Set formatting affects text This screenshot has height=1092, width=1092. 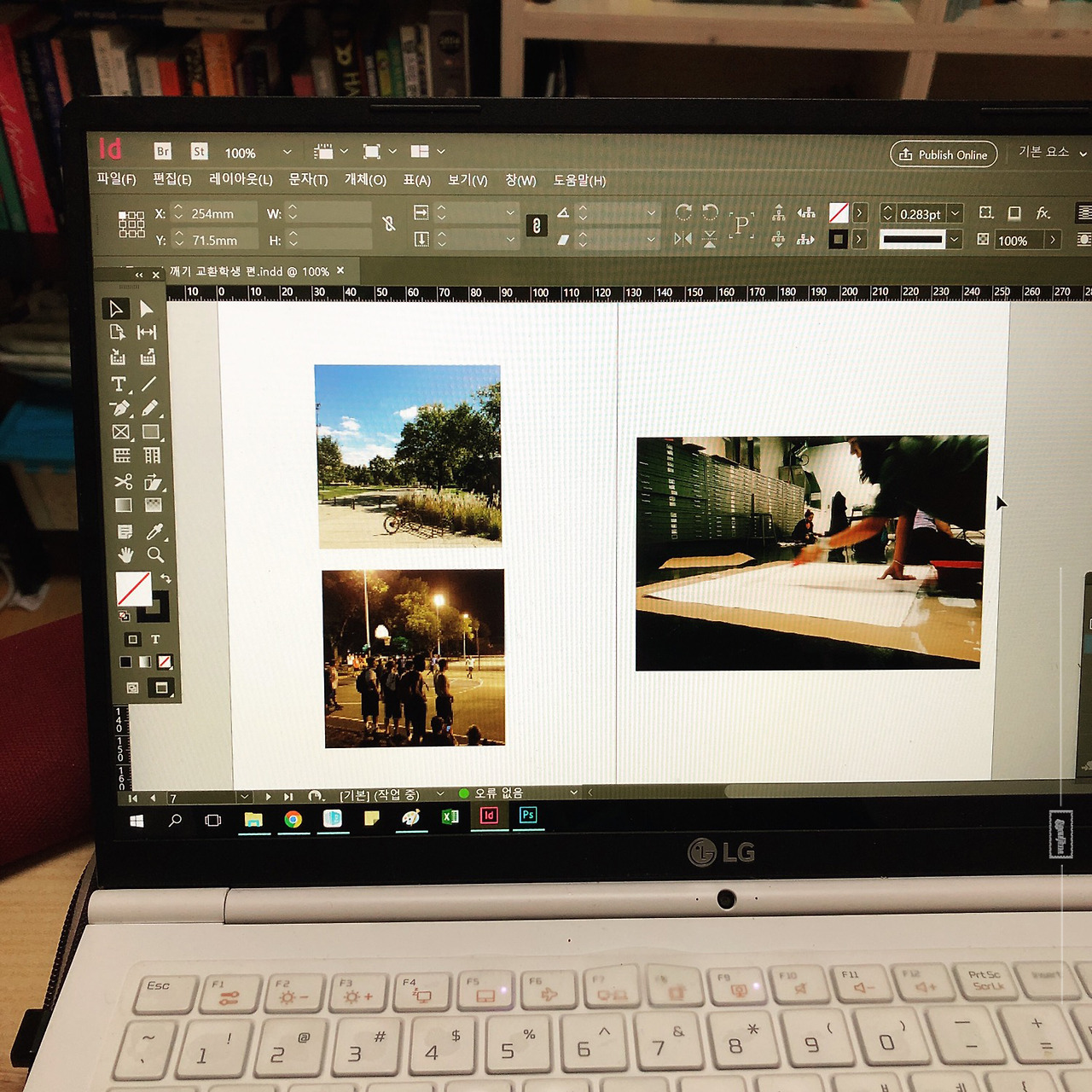(155, 639)
